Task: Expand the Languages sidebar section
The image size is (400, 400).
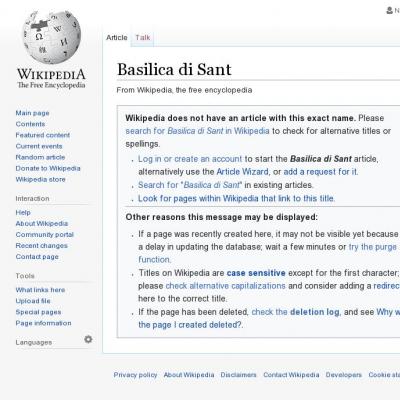Action: coord(34,342)
